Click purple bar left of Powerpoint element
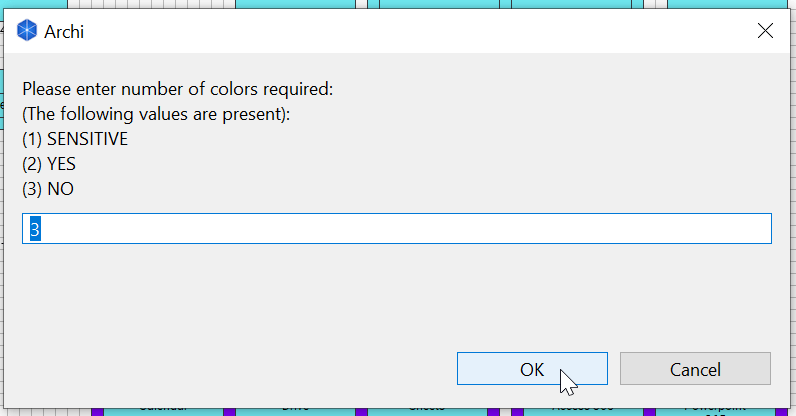The width and height of the screenshot is (796, 416). coord(649,410)
